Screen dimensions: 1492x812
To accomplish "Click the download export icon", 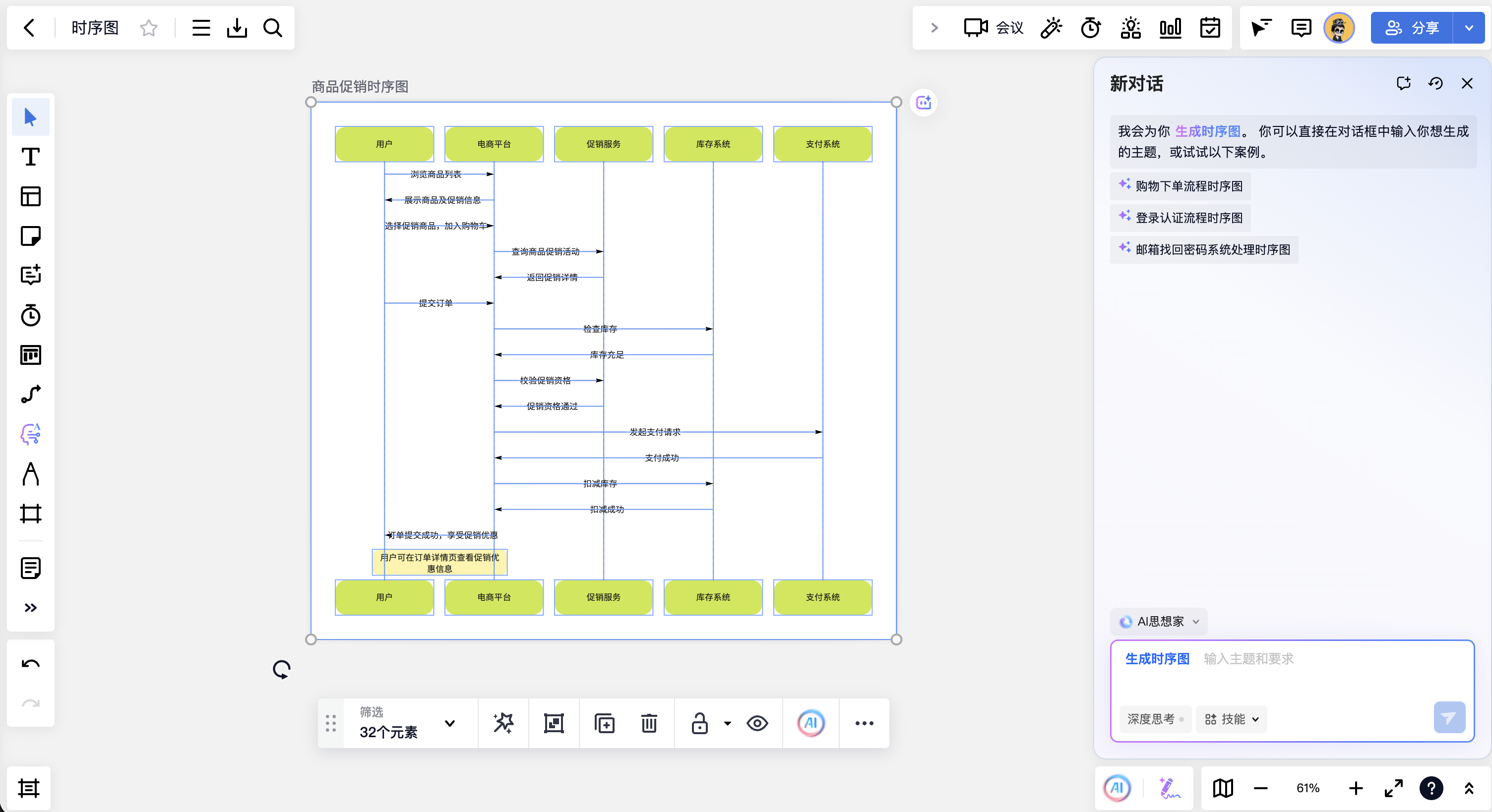I will click(237, 28).
